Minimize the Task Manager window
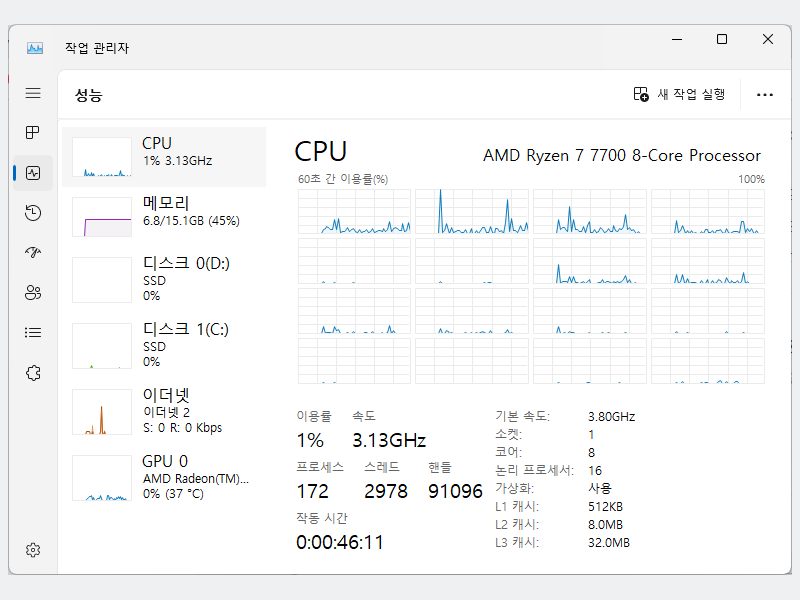800x600 pixels. [x=677, y=39]
